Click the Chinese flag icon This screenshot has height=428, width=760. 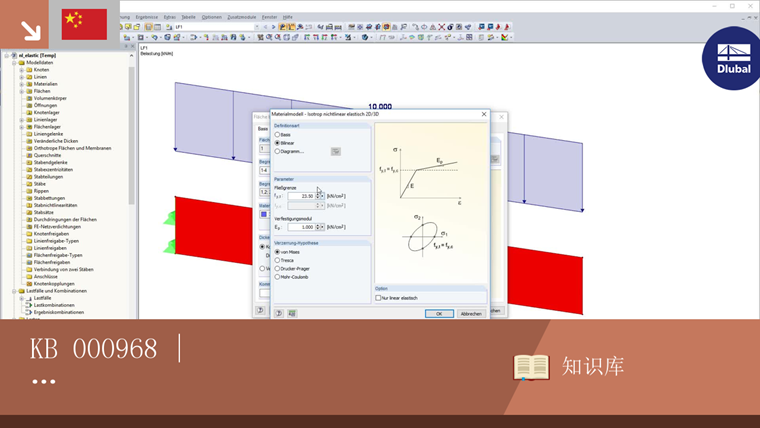84,24
